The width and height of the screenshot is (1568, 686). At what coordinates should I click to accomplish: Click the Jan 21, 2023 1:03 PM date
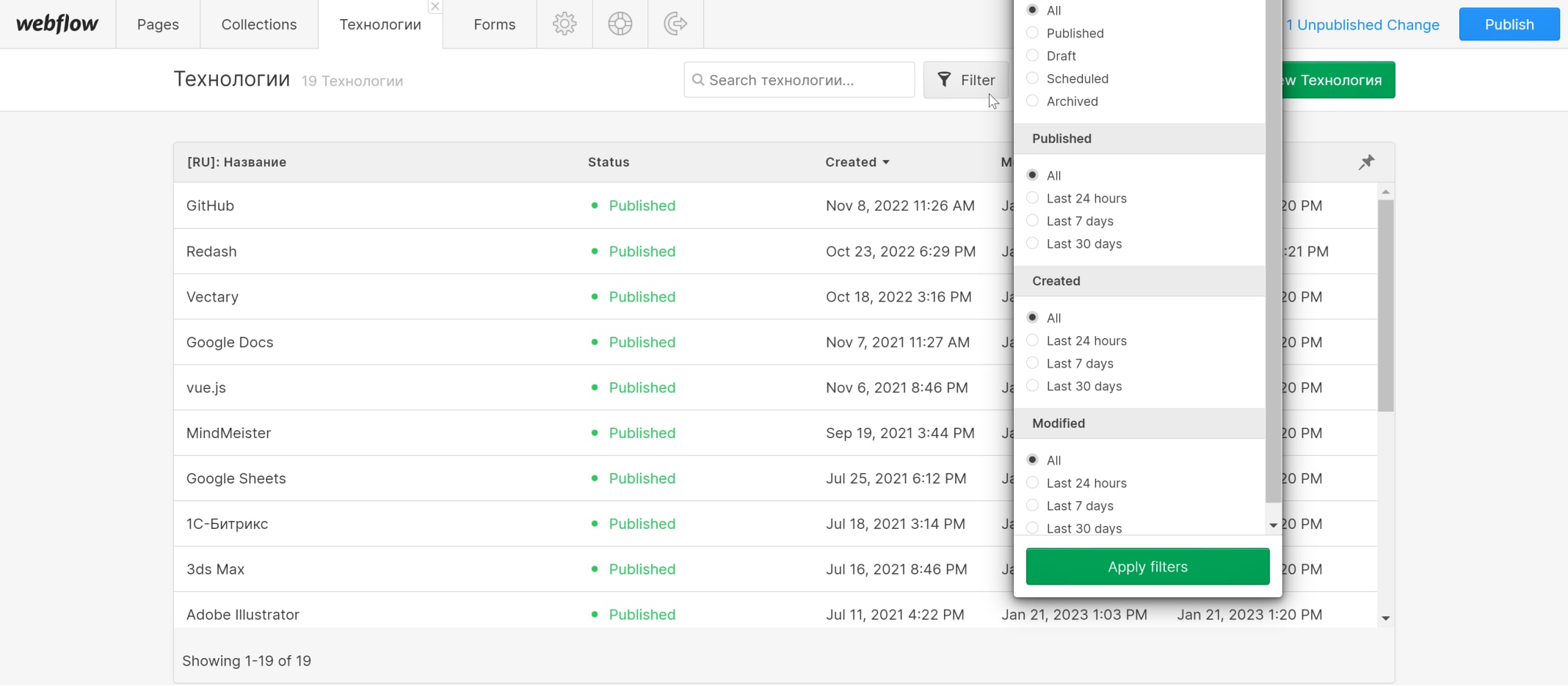[1074, 616]
